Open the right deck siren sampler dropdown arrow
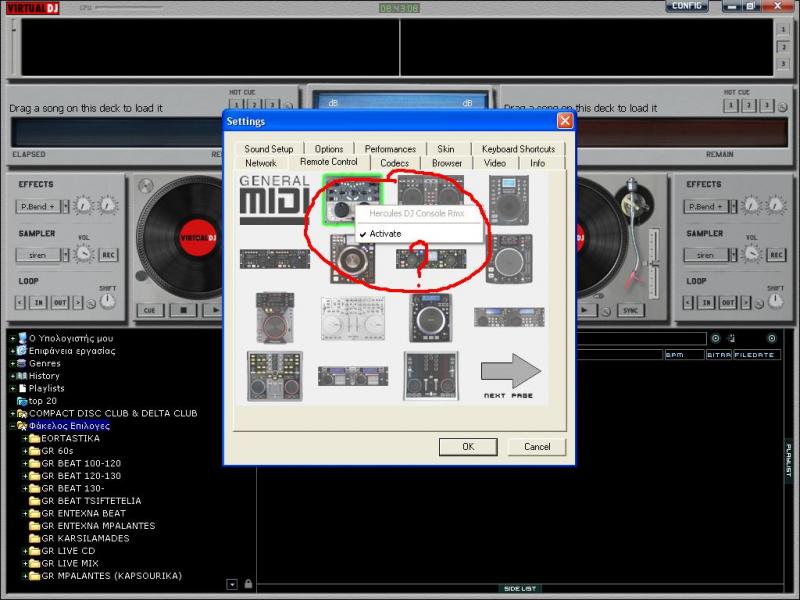The image size is (800, 600). point(733,255)
